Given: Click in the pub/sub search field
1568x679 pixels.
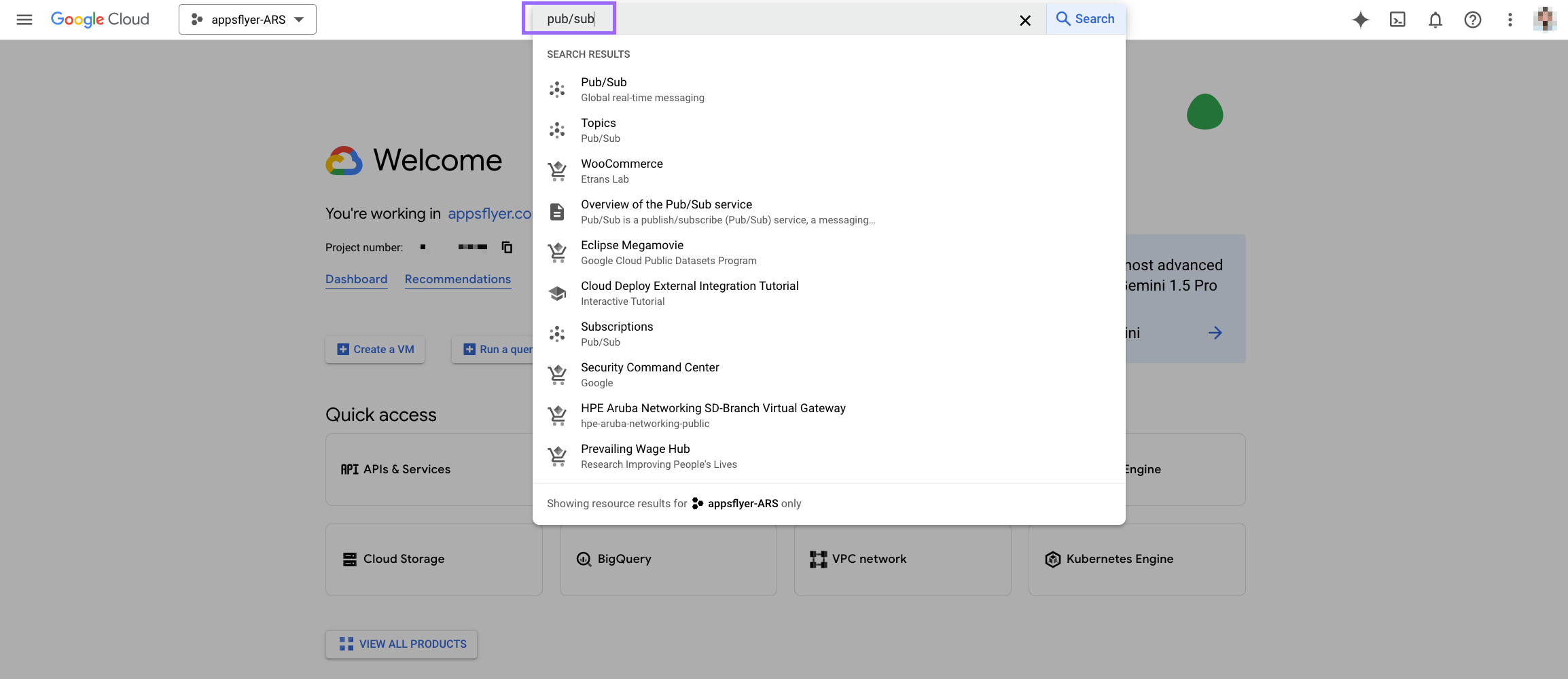Looking at the screenshot, I should [747, 19].
